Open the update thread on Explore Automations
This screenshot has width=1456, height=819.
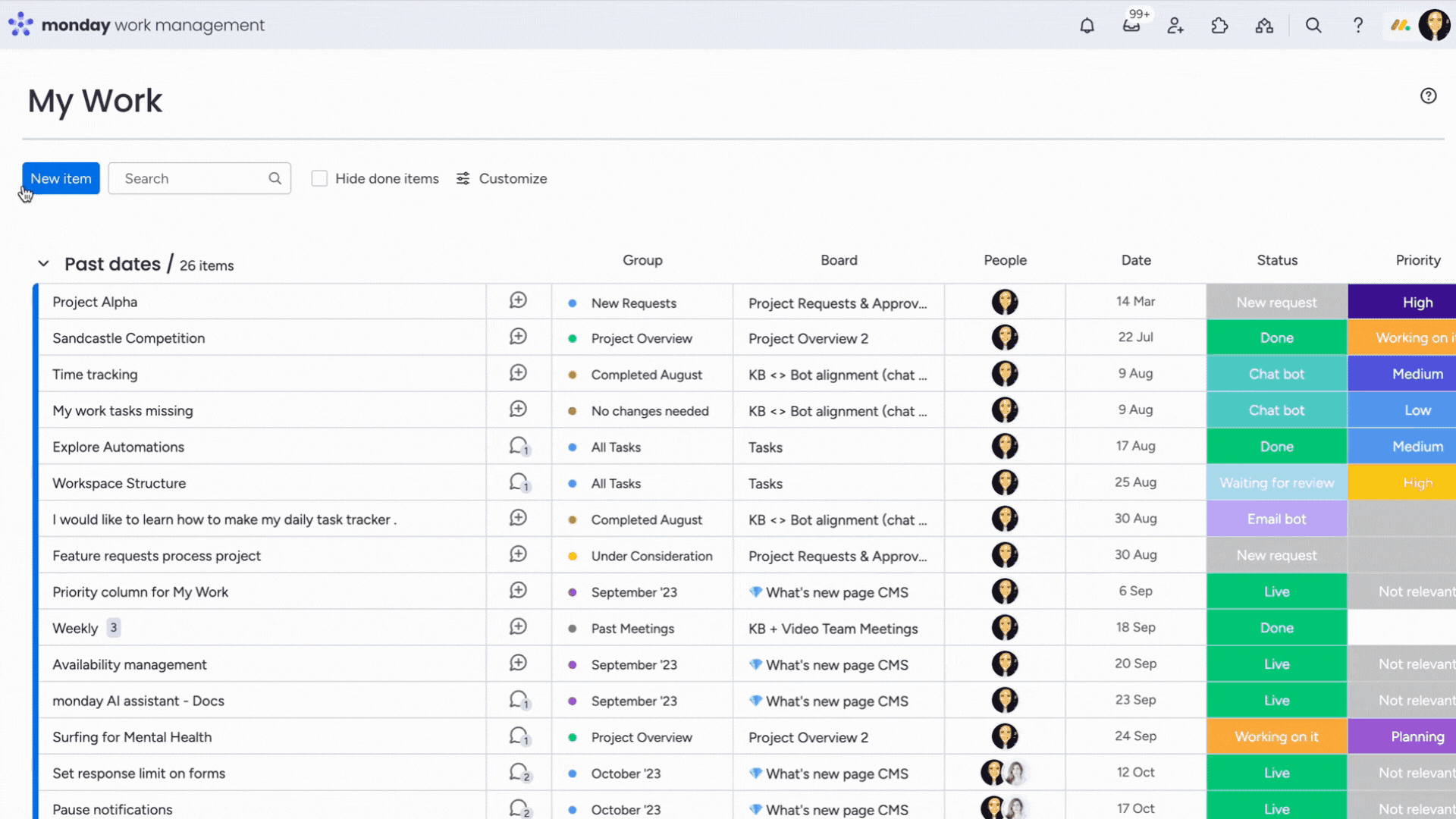(518, 447)
